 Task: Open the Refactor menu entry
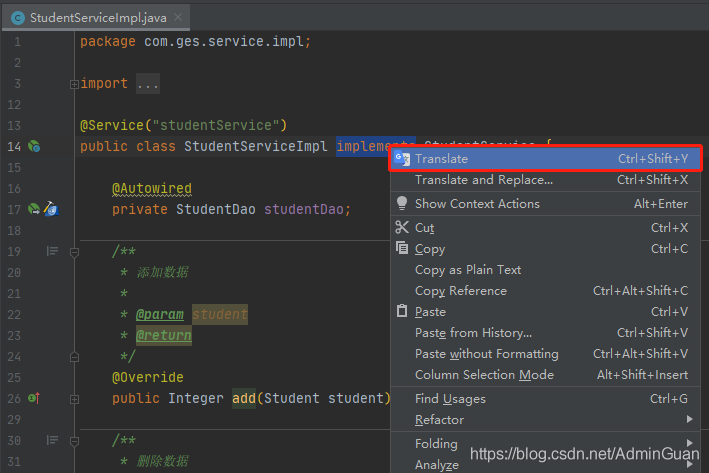545,420
